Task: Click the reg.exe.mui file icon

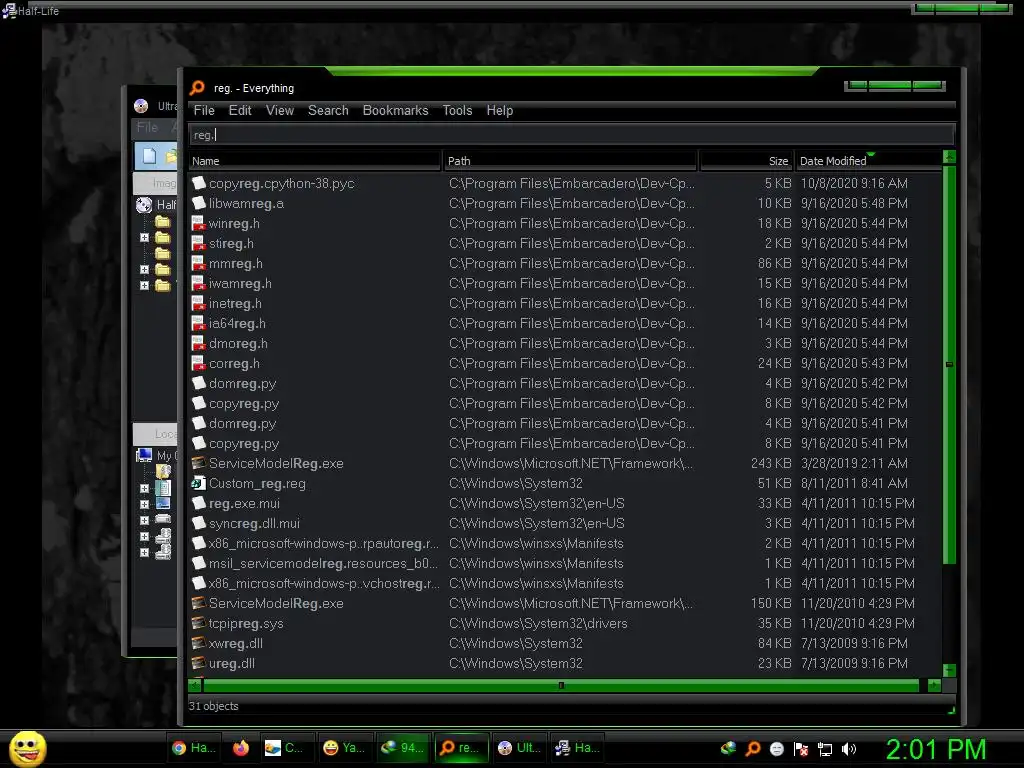Action: [199, 504]
